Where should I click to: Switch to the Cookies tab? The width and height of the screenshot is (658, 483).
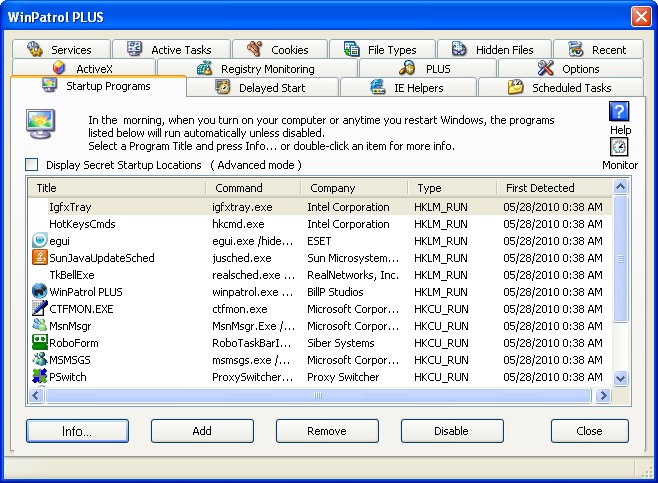tap(280, 49)
